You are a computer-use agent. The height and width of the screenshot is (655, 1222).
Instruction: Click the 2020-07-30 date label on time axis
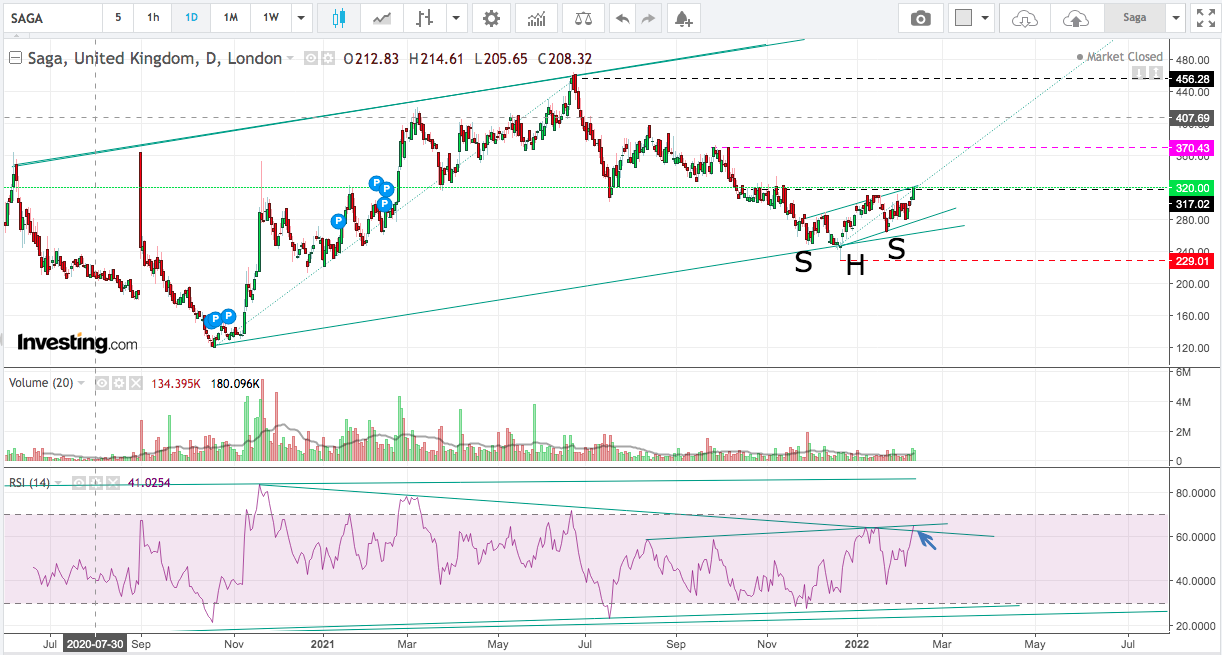95,643
